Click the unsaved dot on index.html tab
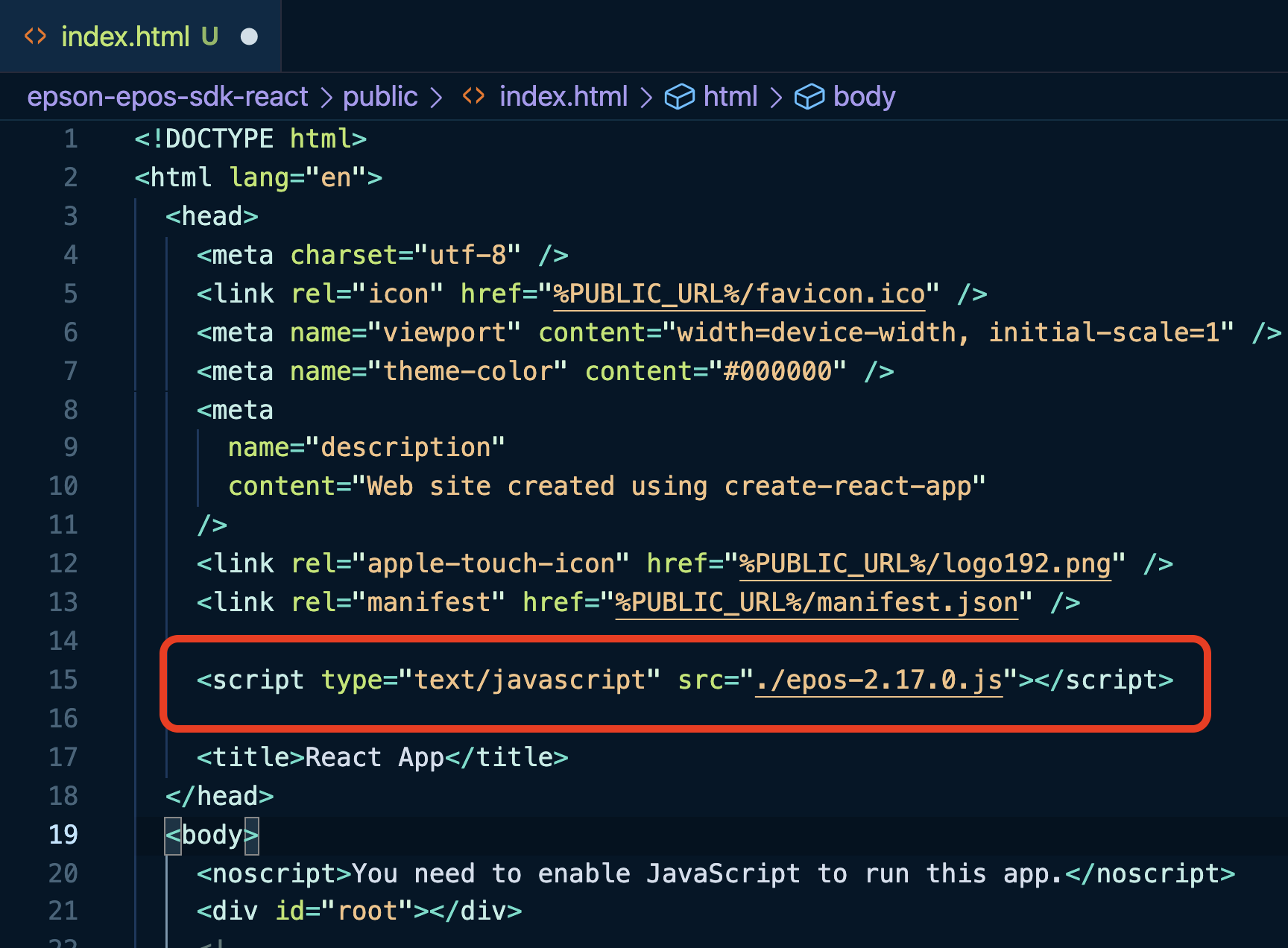Image resolution: width=1288 pixels, height=948 pixels. tap(249, 37)
